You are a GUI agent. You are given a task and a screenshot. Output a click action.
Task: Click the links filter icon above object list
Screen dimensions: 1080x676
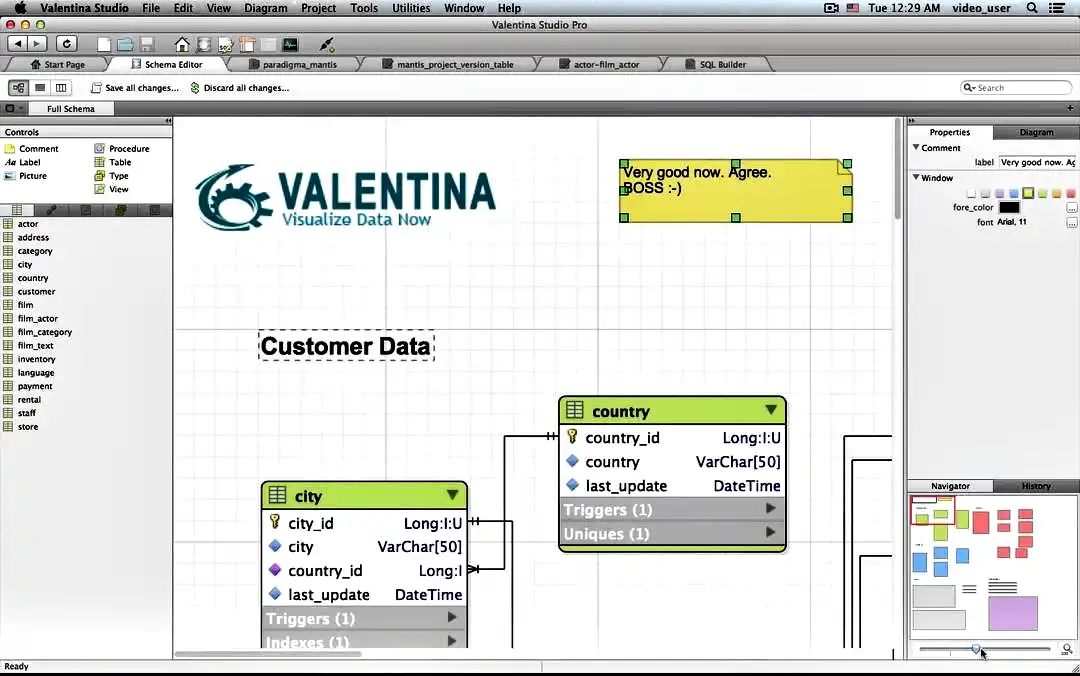pos(51,209)
